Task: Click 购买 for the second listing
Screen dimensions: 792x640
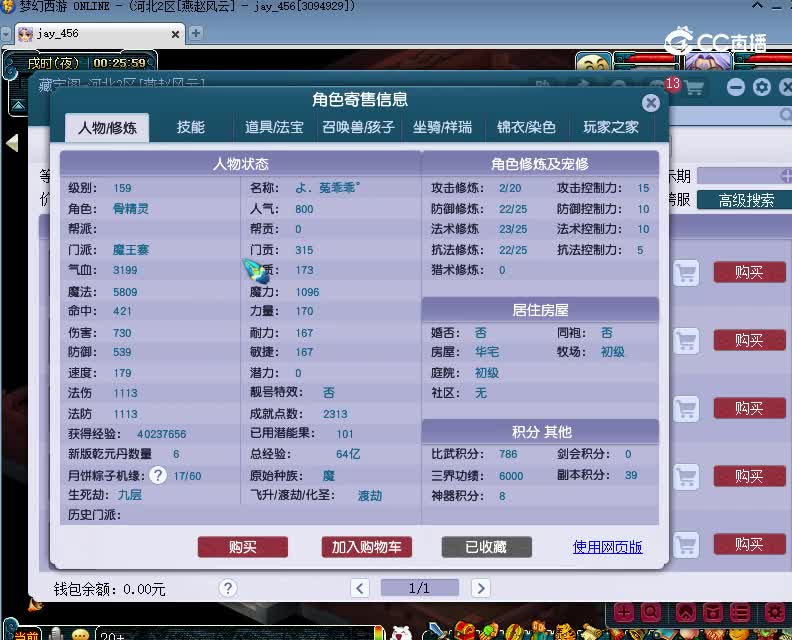Action: 750,340
